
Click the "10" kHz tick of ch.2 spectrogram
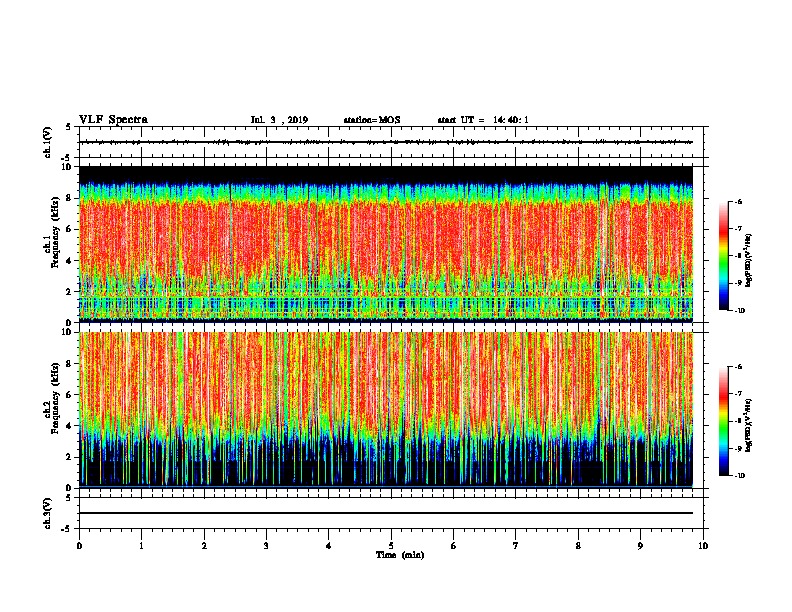click(68, 332)
